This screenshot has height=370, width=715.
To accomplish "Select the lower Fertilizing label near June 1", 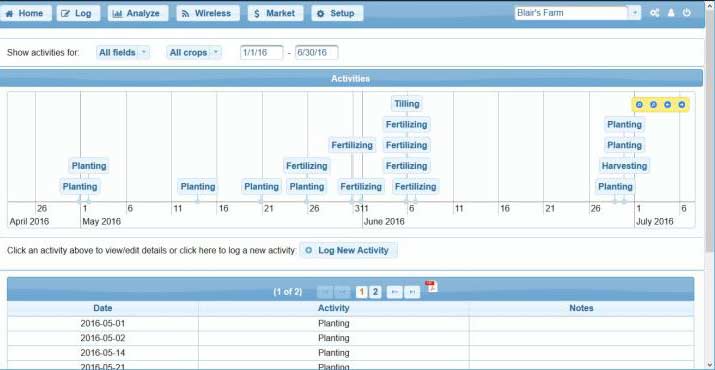I will click(x=361, y=186).
